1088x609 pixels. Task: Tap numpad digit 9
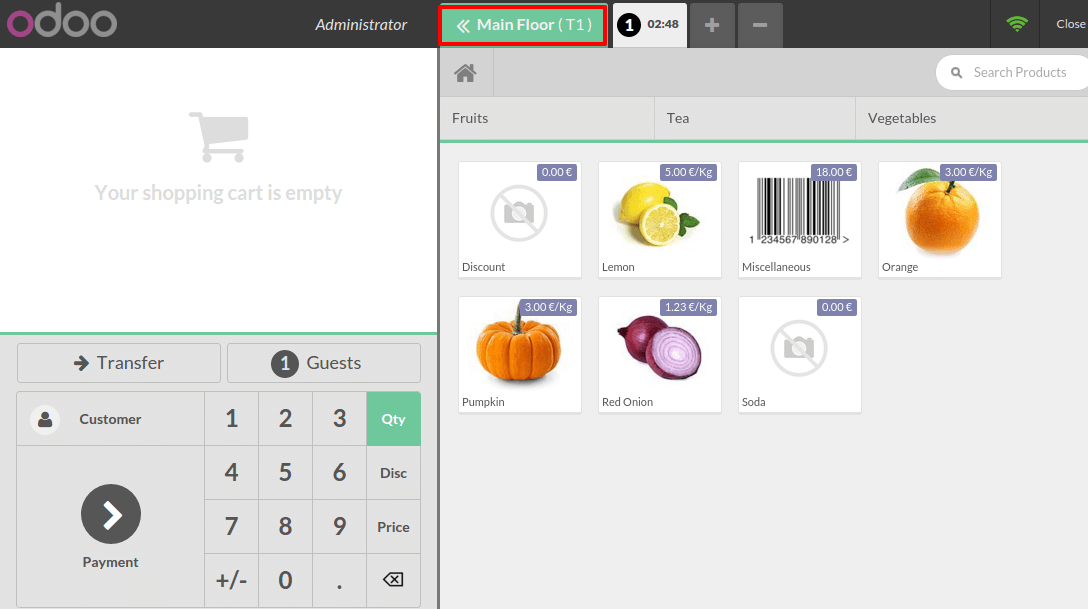tap(339, 526)
